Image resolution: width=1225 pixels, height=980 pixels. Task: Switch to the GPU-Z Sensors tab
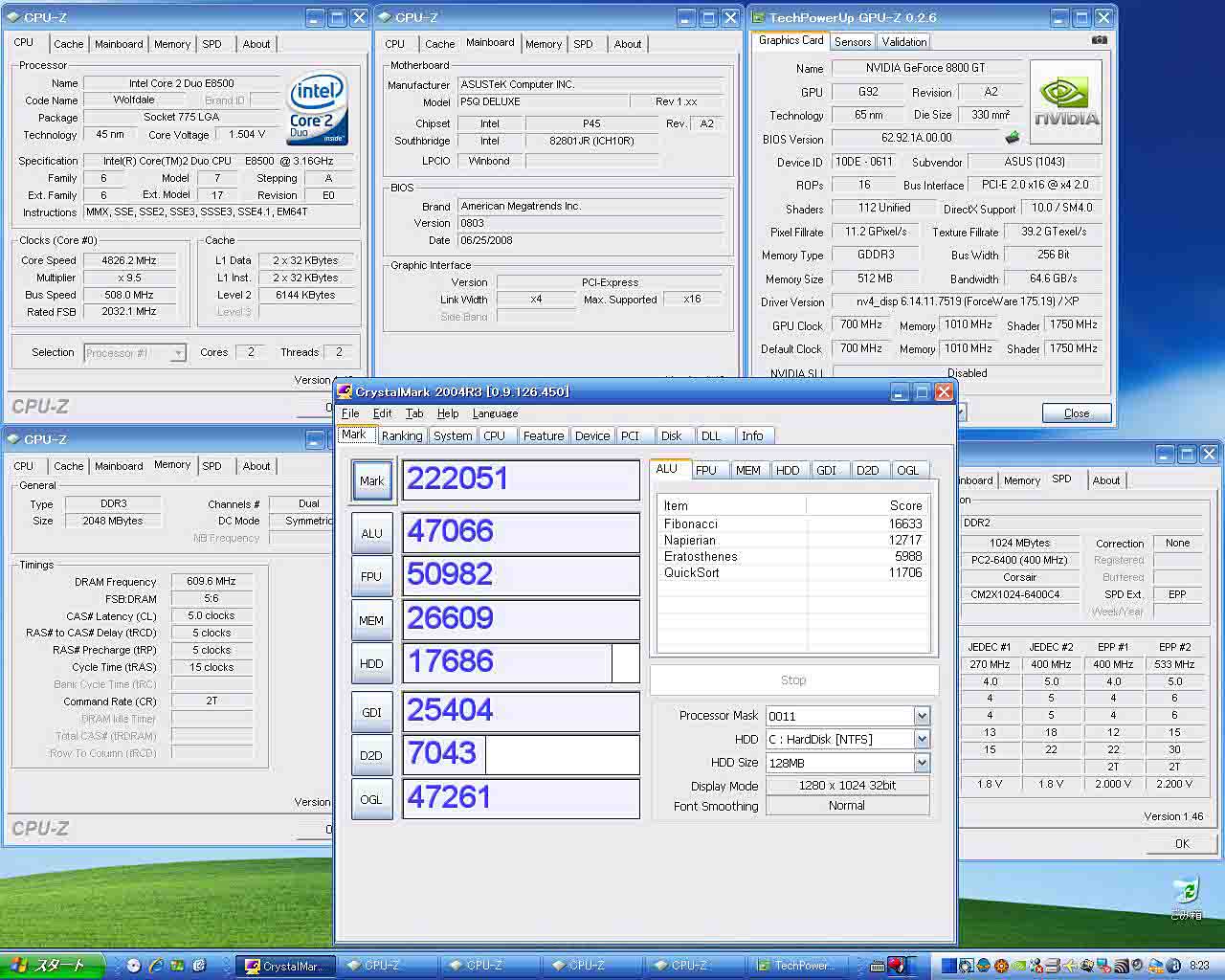(852, 41)
